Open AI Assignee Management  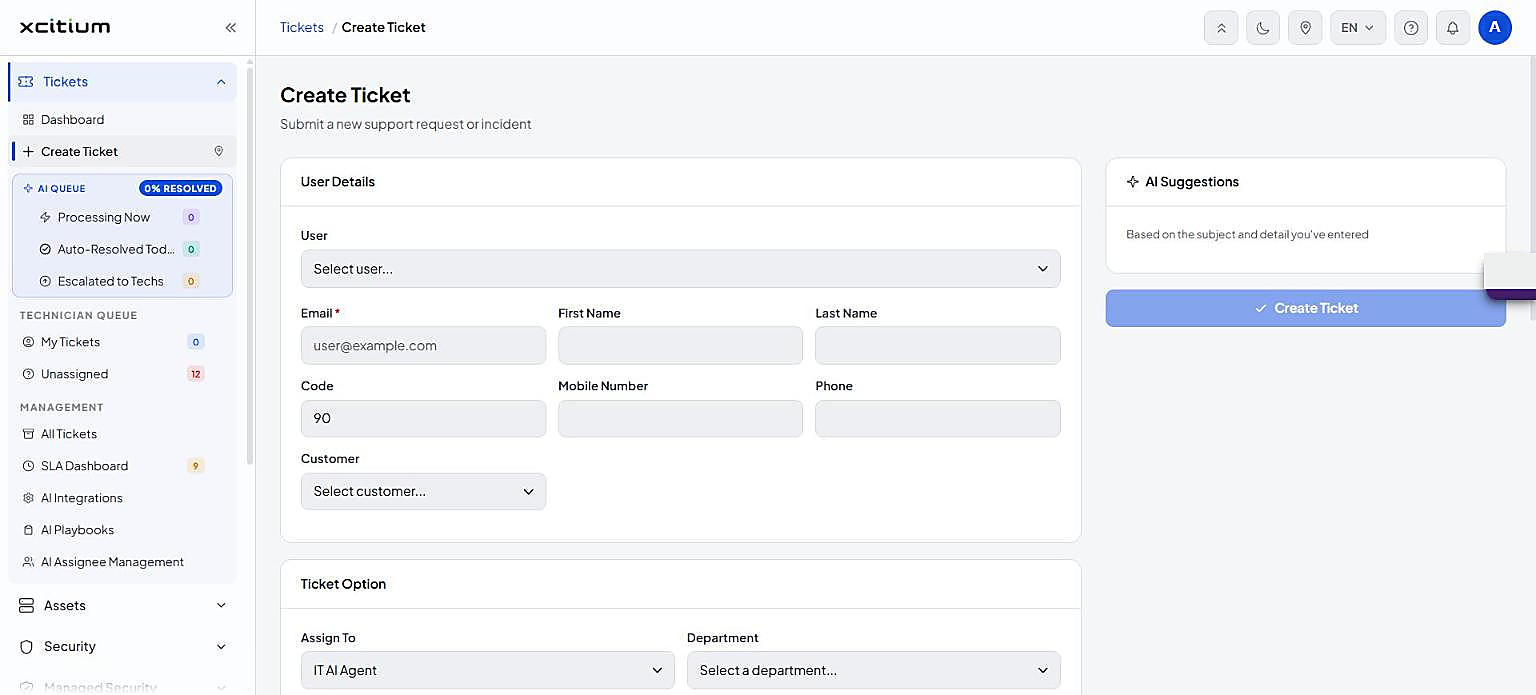123,562
